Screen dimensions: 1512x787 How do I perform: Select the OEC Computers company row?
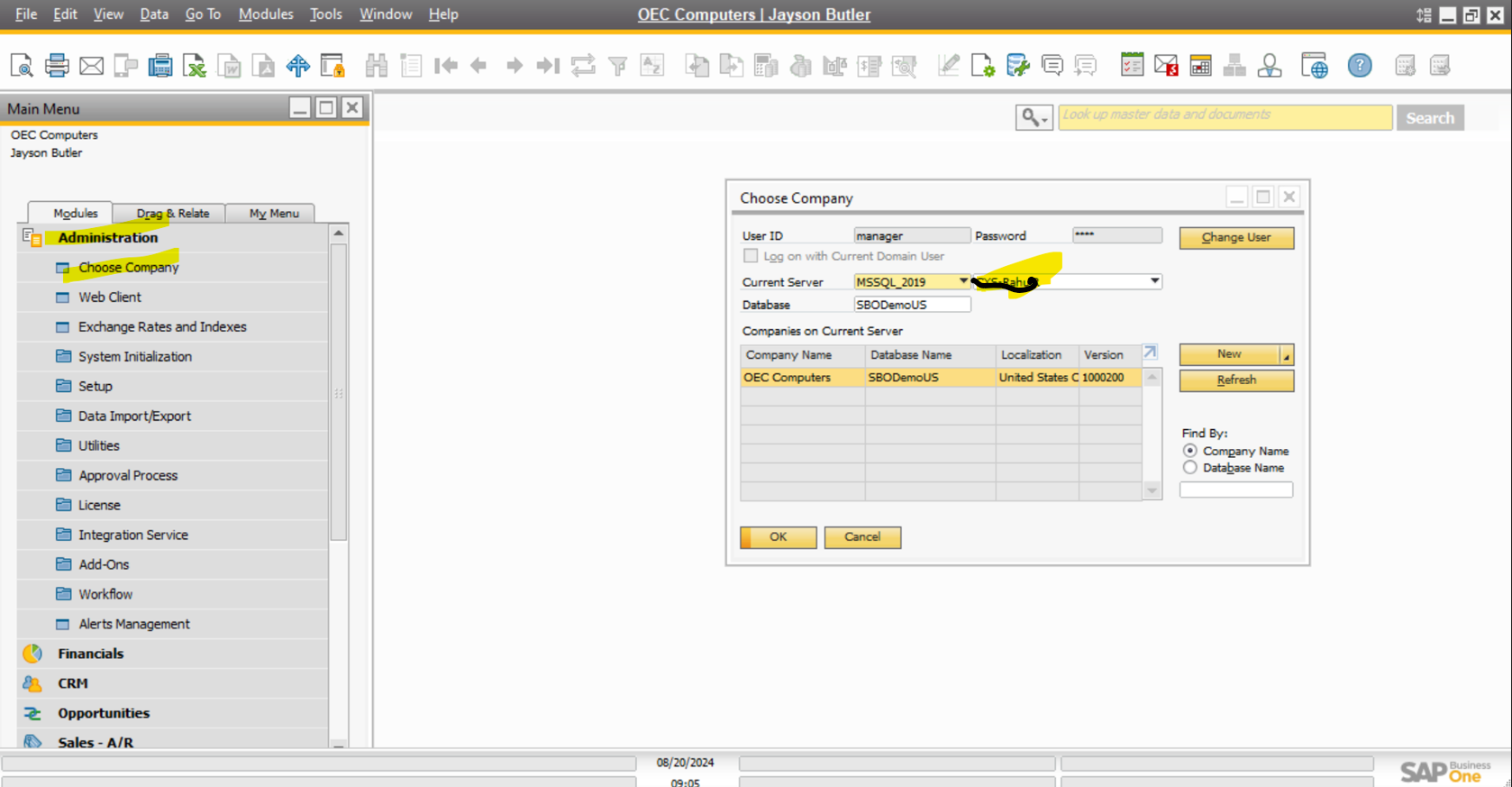click(941, 378)
